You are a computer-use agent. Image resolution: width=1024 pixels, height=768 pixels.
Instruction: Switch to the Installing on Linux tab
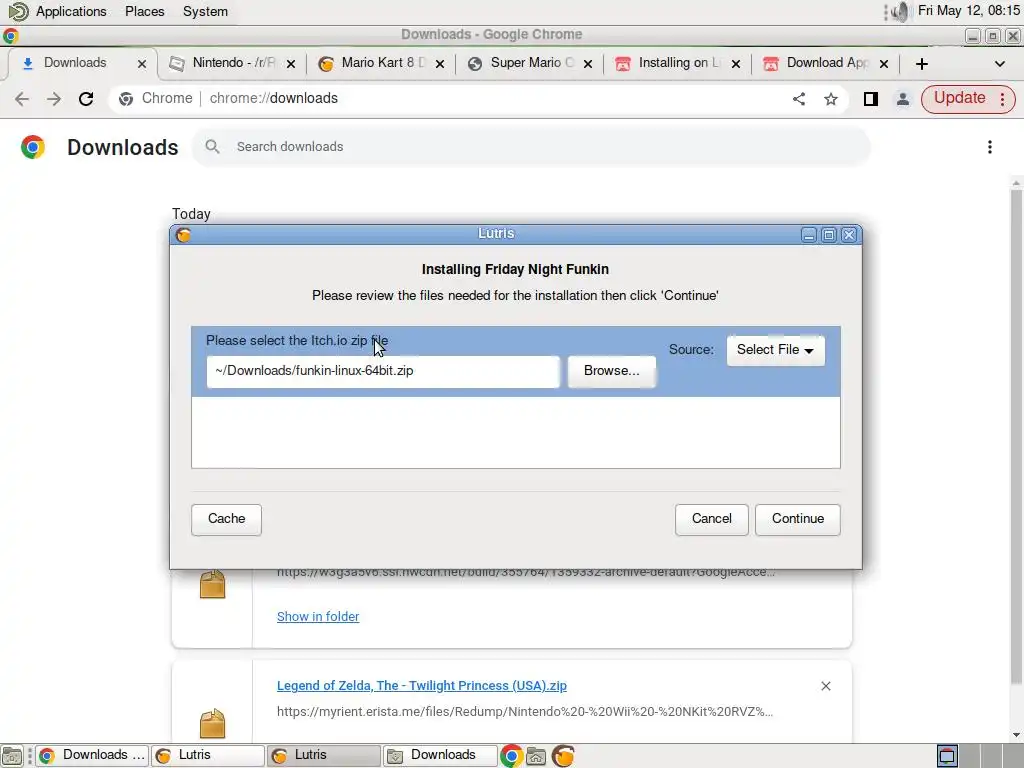[x=679, y=63]
